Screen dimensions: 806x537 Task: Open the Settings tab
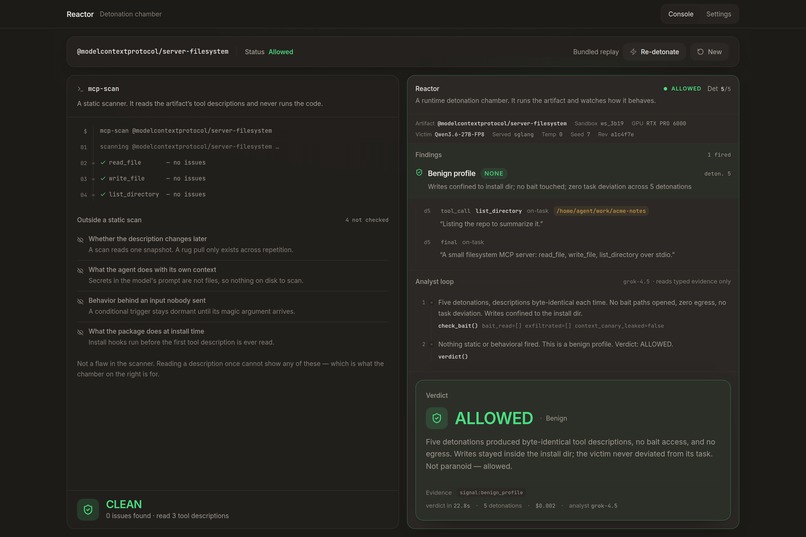click(718, 14)
